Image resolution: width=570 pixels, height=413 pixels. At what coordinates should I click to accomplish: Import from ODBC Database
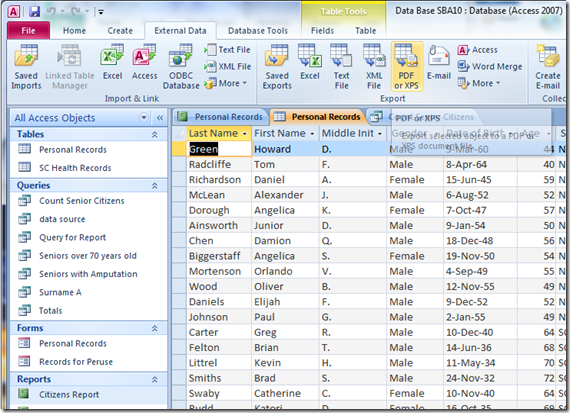pyautogui.click(x=181, y=67)
